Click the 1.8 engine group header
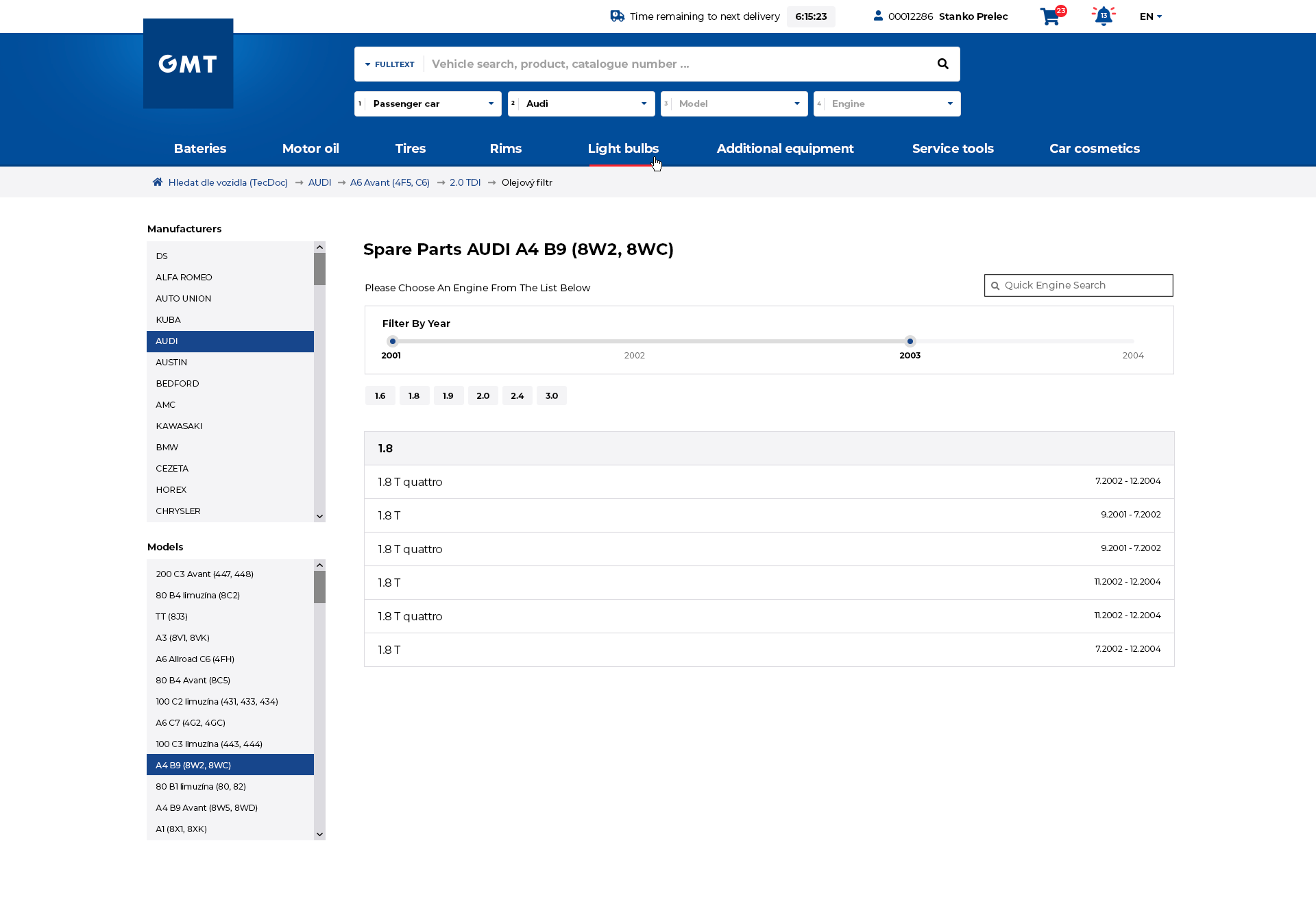The height and width of the screenshot is (915, 1316). click(x=769, y=448)
